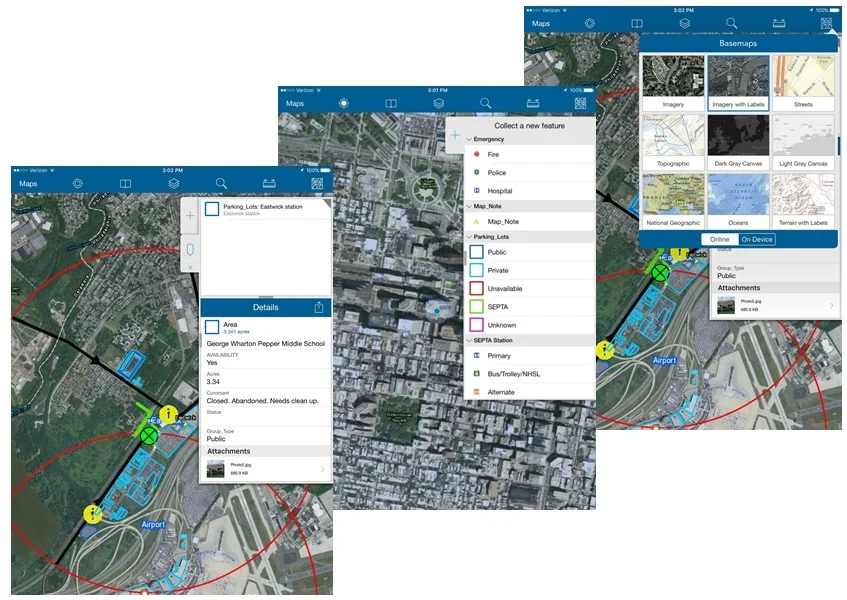Image resolution: width=847 pixels, height=600 pixels.
Task: Select the measure tool on left screen
Action: point(269,184)
